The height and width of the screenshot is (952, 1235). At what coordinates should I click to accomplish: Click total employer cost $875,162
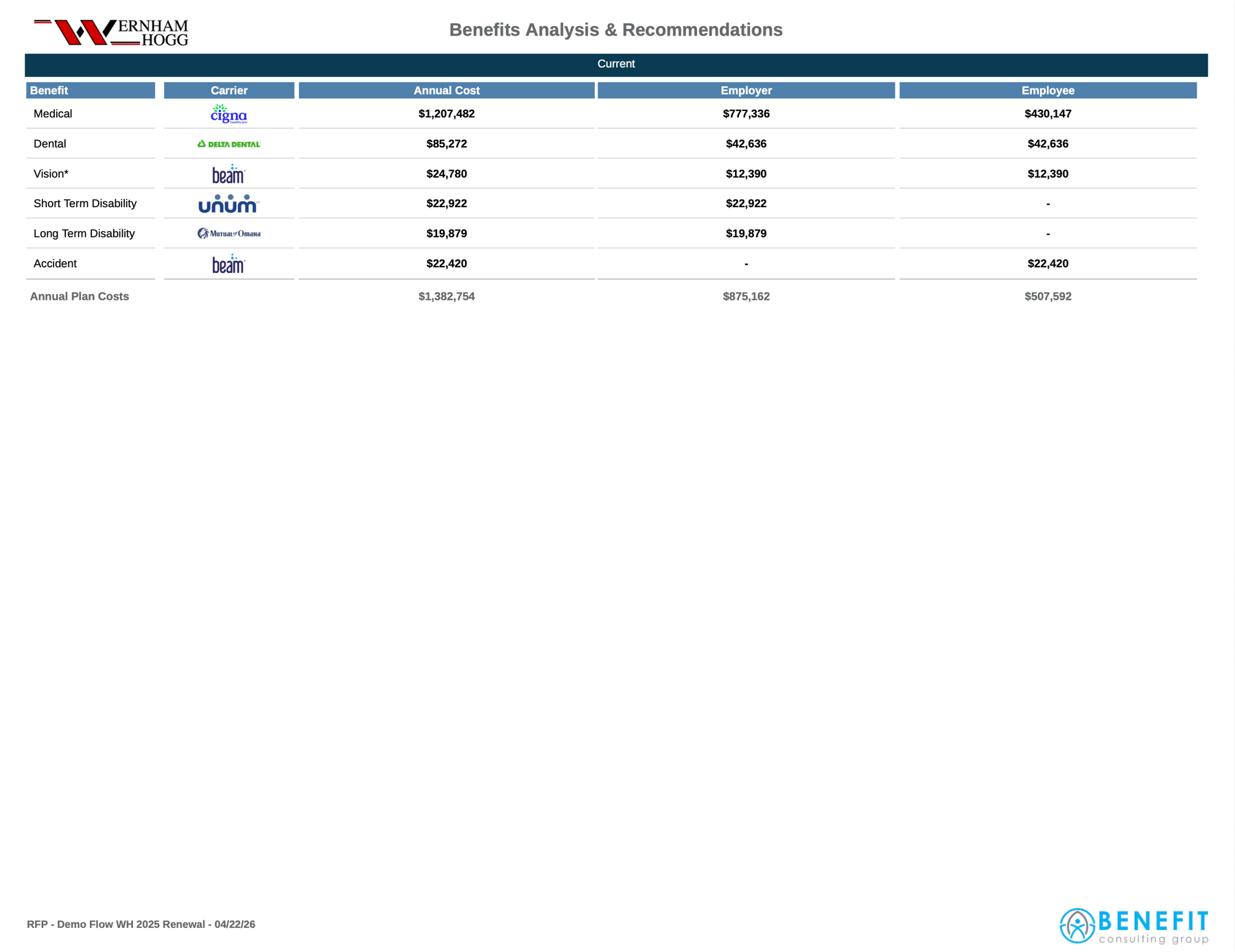[746, 297]
